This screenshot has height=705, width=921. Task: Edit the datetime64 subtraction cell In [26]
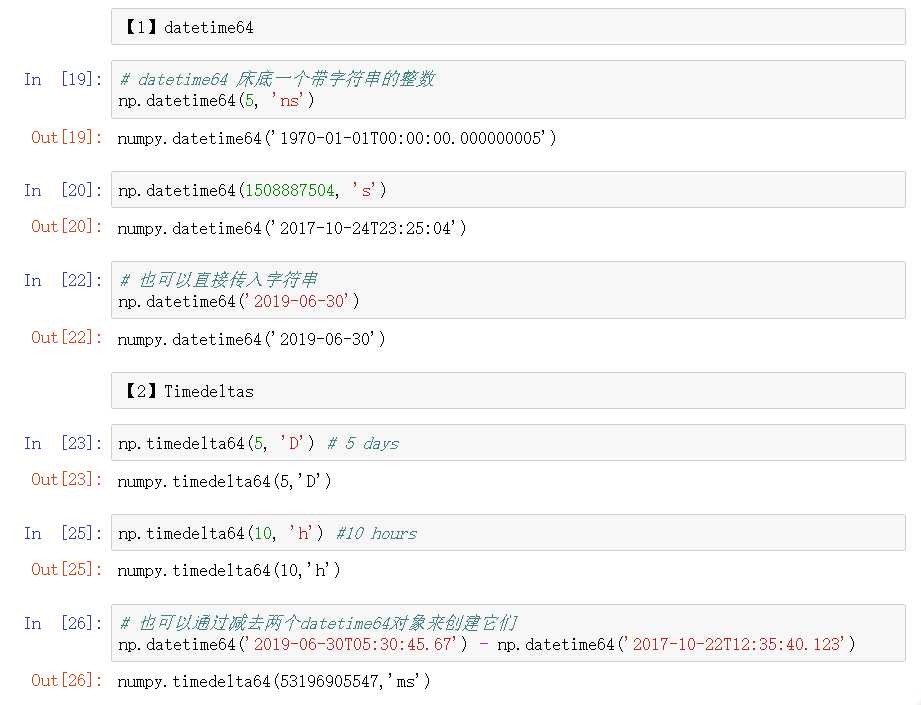[x=508, y=633]
